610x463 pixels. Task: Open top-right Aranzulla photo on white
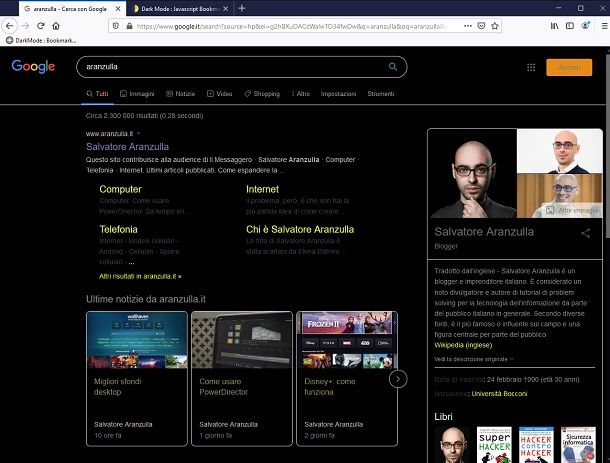(x=559, y=151)
